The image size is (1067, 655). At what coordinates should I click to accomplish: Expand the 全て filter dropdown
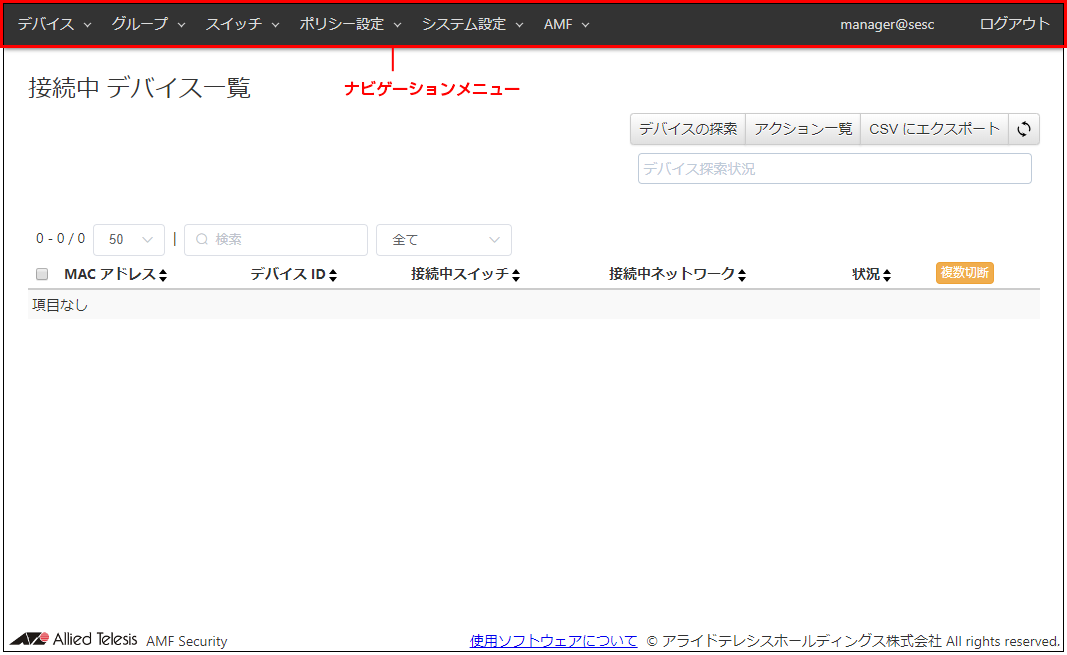[x=443, y=240]
